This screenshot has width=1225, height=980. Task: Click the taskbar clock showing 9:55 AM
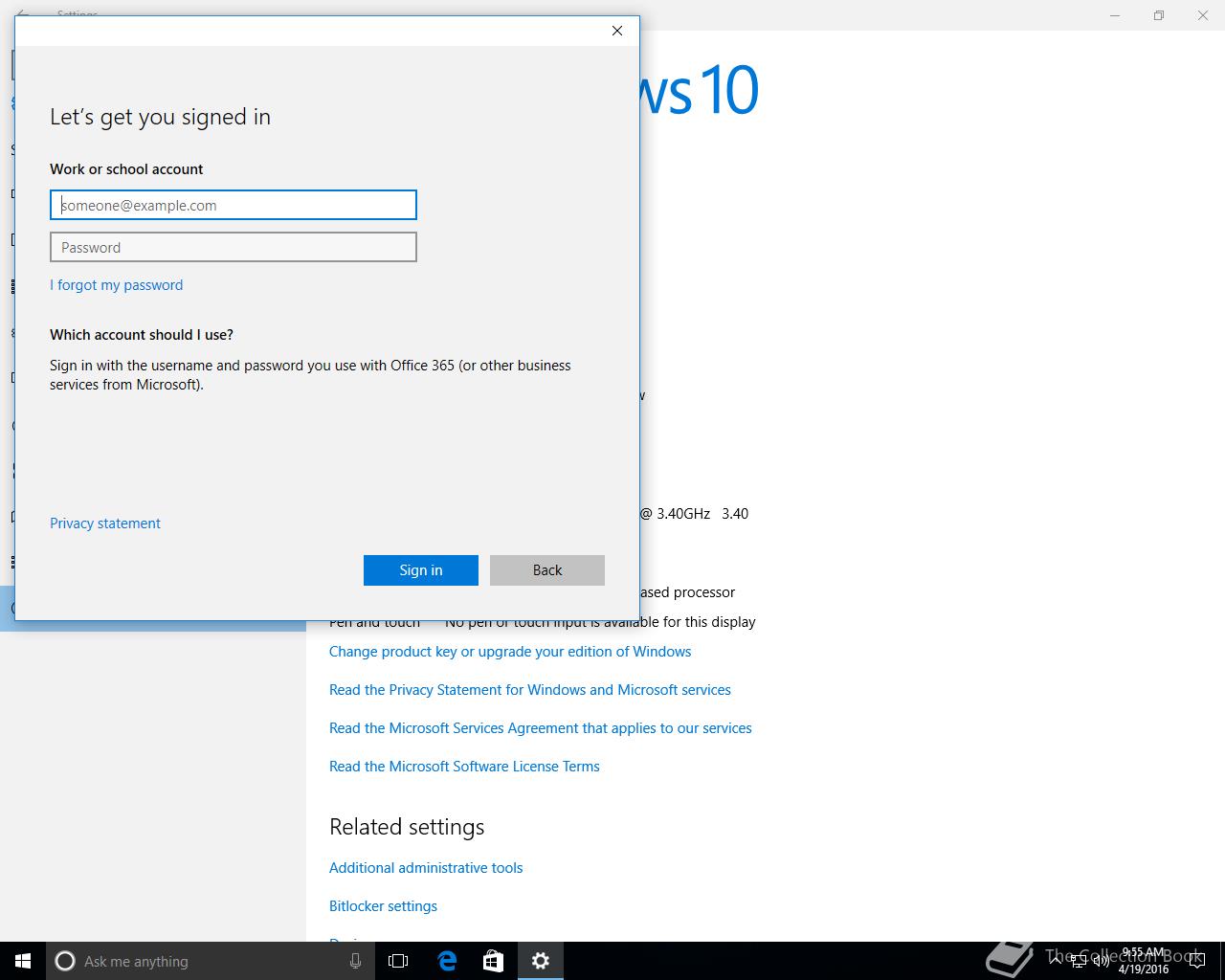point(1144,961)
